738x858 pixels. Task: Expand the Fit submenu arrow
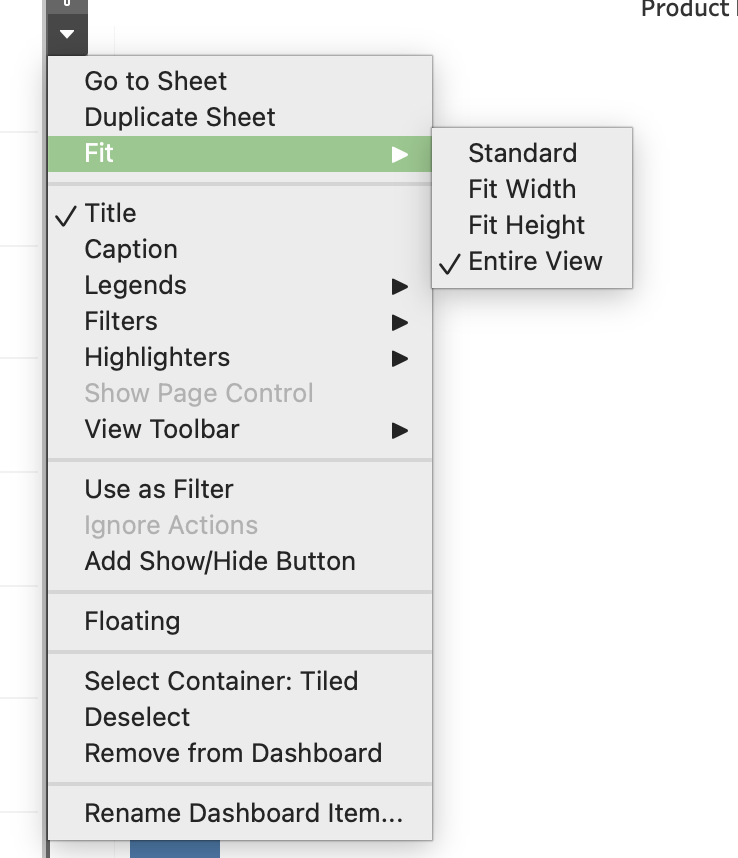tap(400, 154)
